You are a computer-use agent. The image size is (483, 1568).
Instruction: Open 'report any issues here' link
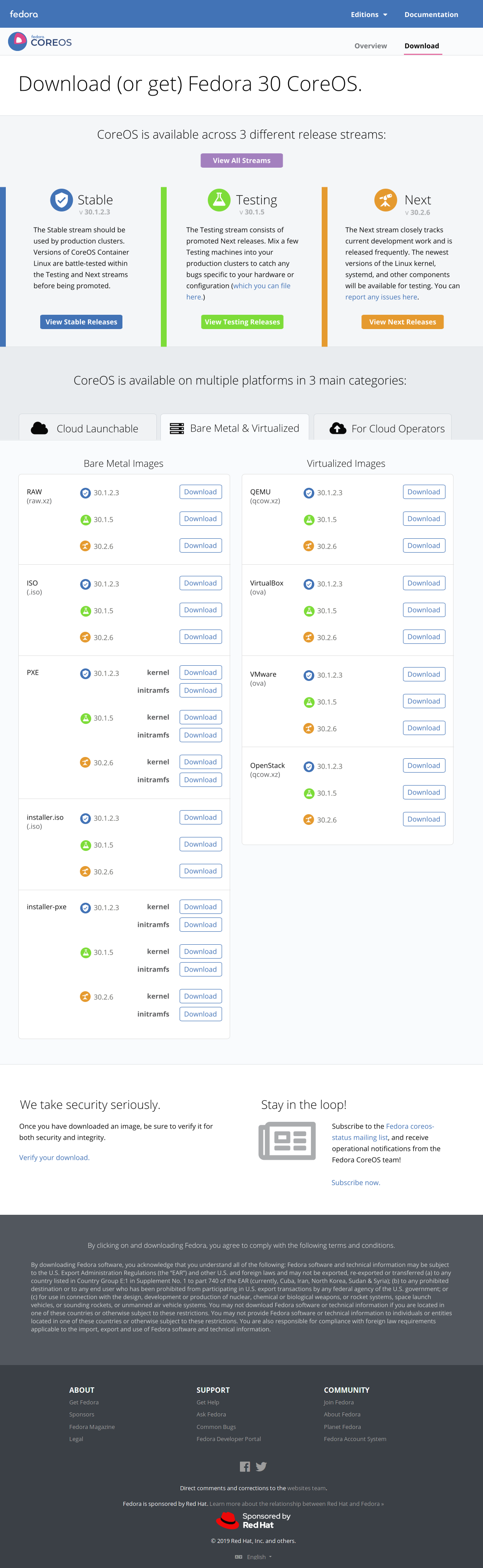pos(381,297)
